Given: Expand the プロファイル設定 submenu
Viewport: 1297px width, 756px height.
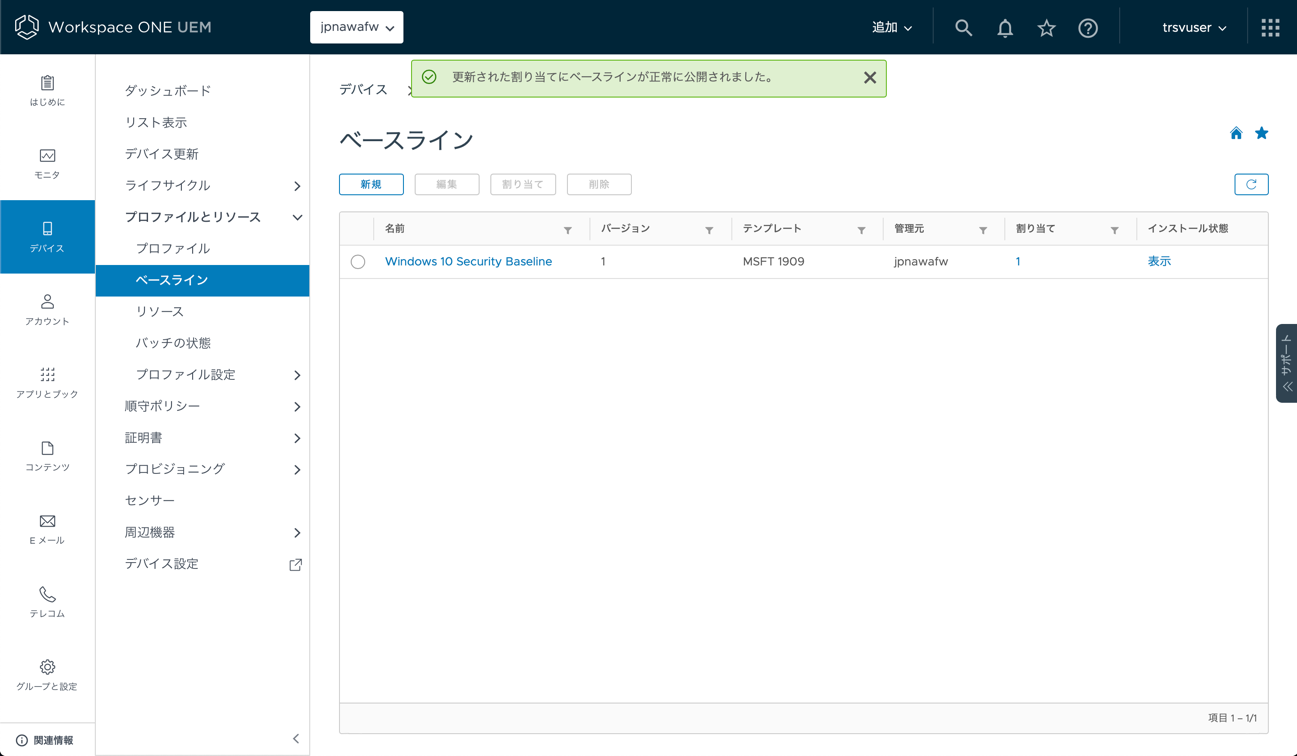Looking at the screenshot, I should click(x=297, y=375).
